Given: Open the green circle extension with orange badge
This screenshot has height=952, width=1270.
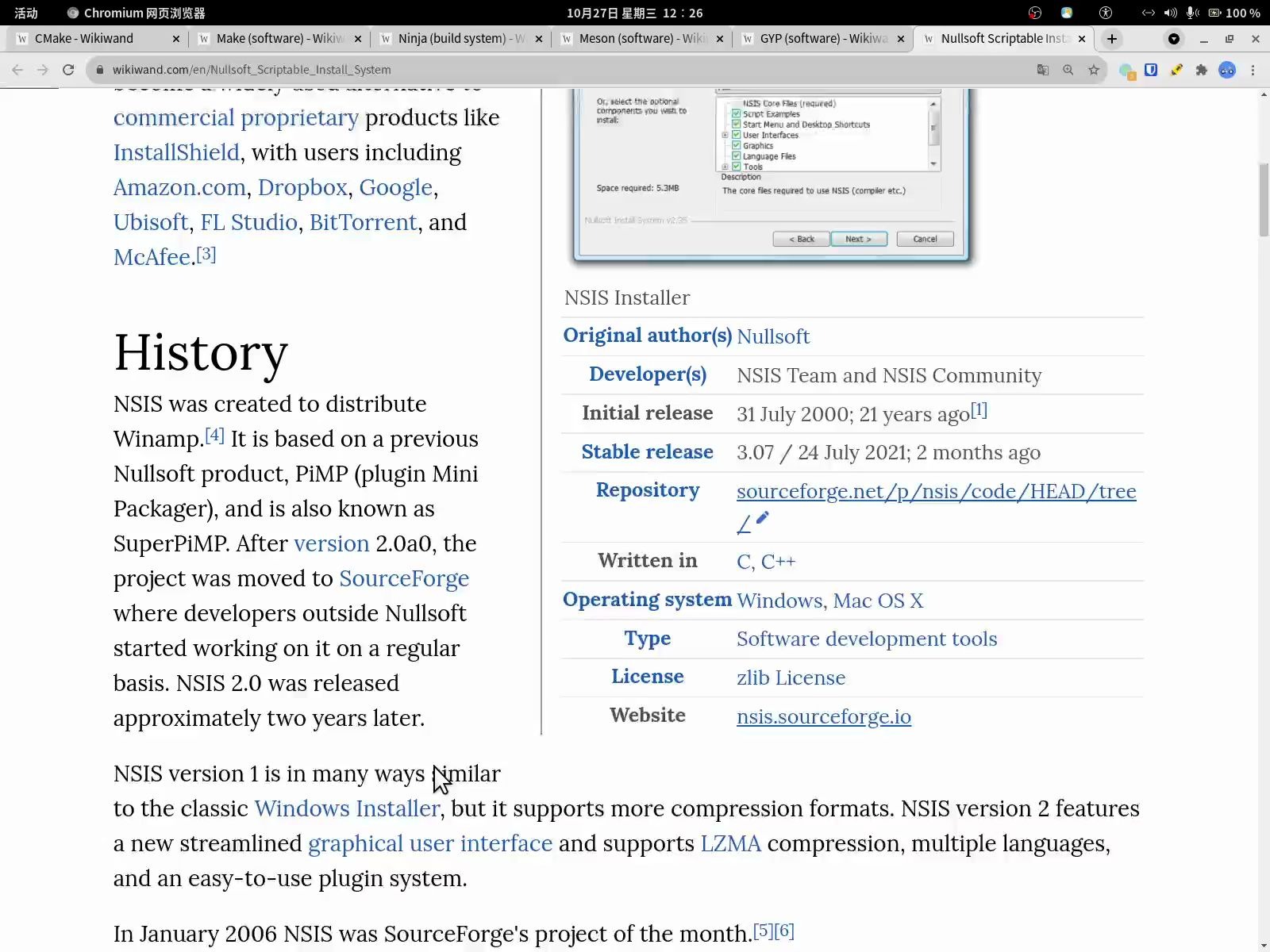Looking at the screenshot, I should coord(1126,71).
